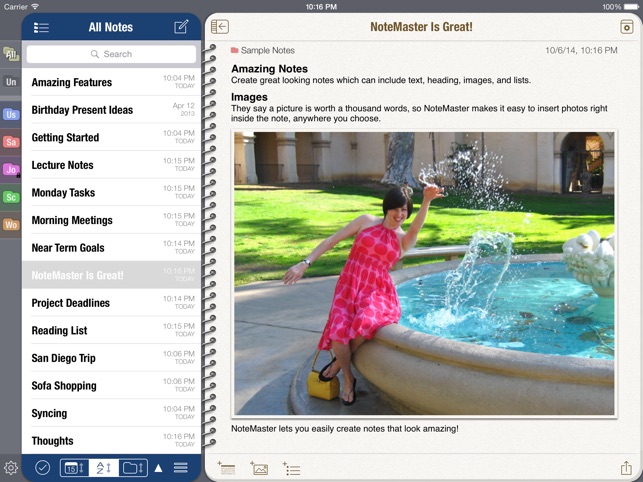Open the "Reading List" note
This screenshot has height=482, width=643.
(111, 330)
